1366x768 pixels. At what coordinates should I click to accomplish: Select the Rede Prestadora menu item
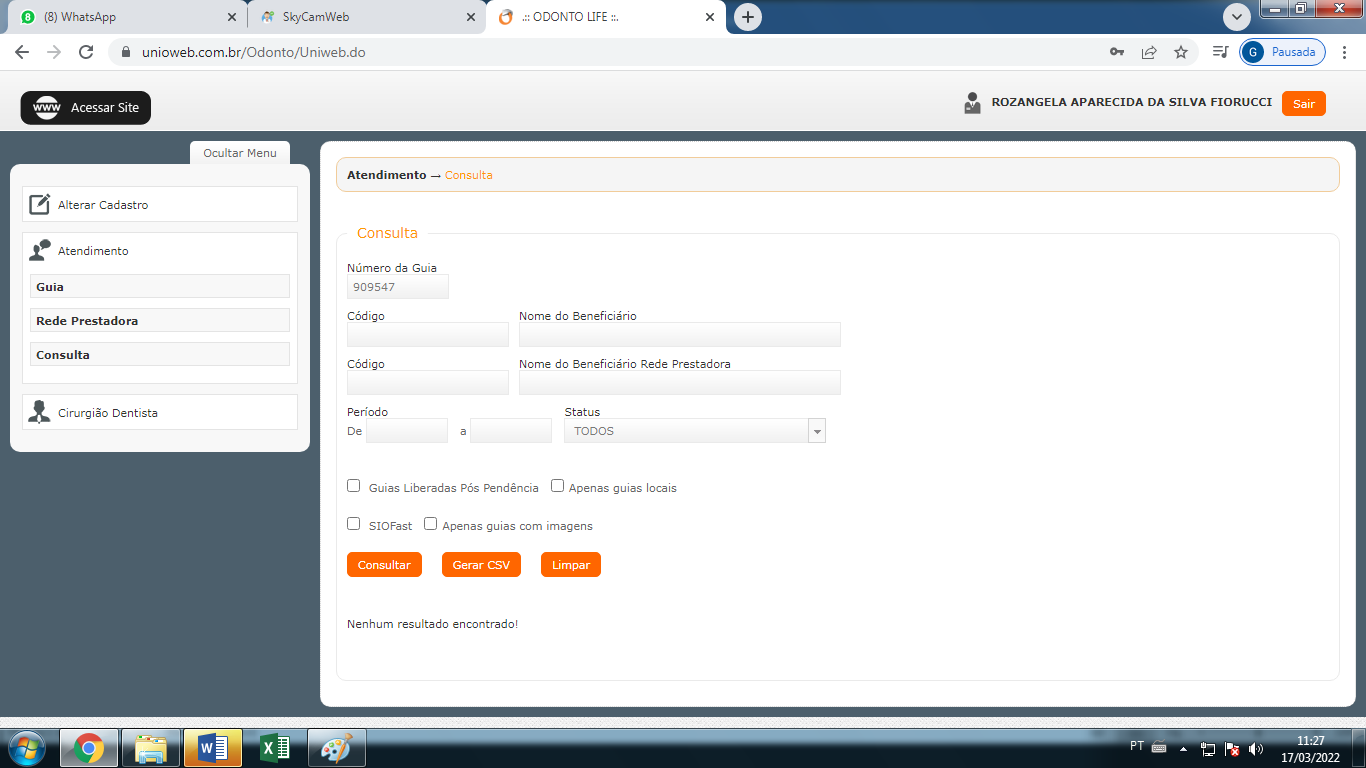[x=160, y=321]
